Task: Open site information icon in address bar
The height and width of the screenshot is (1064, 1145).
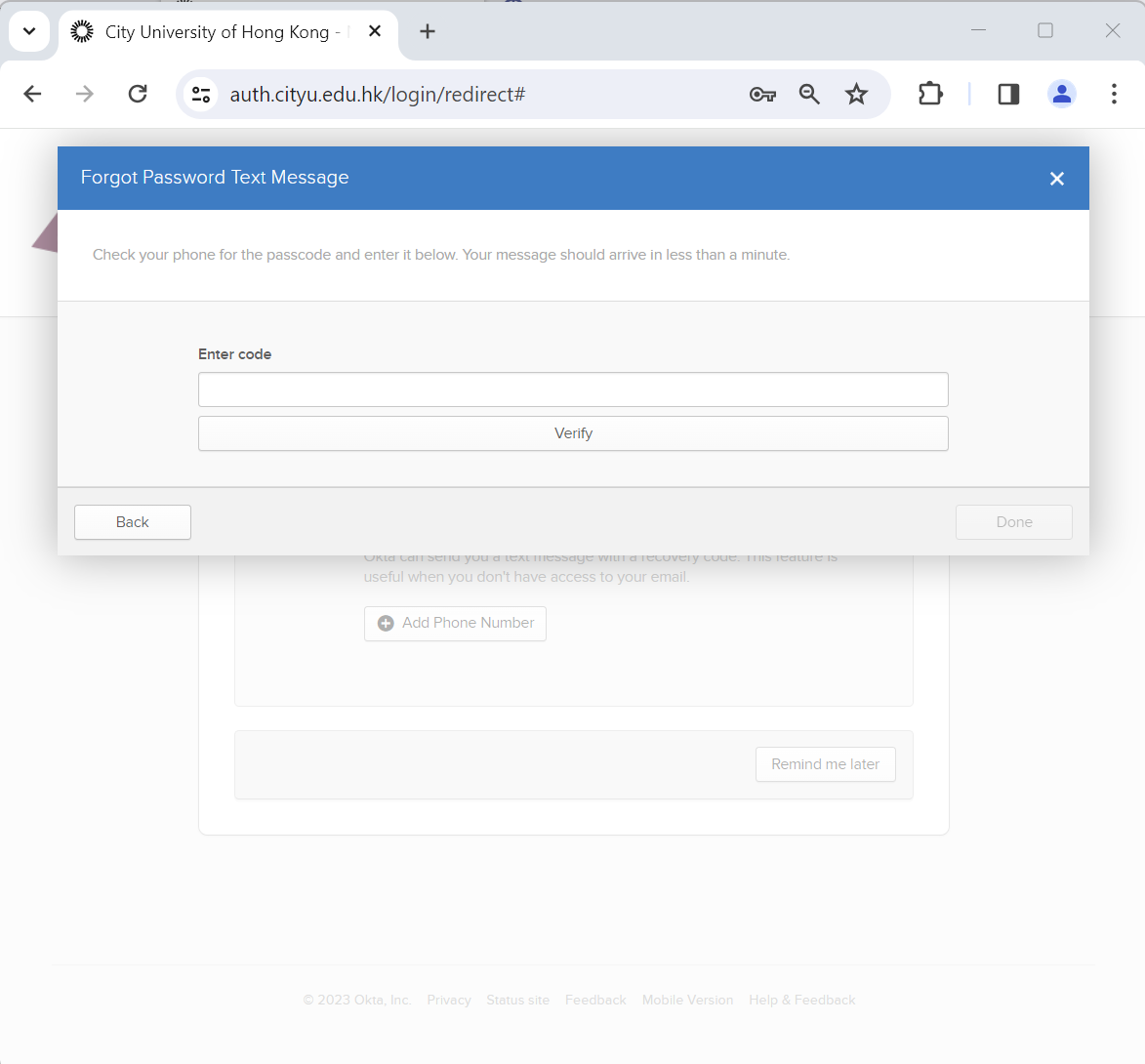Action: coord(201,94)
